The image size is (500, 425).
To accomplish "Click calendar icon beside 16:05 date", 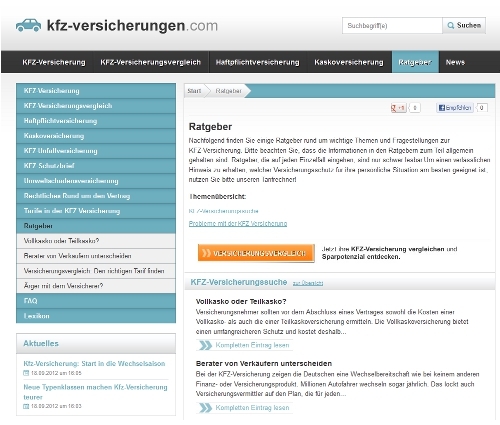I will (26, 373).
